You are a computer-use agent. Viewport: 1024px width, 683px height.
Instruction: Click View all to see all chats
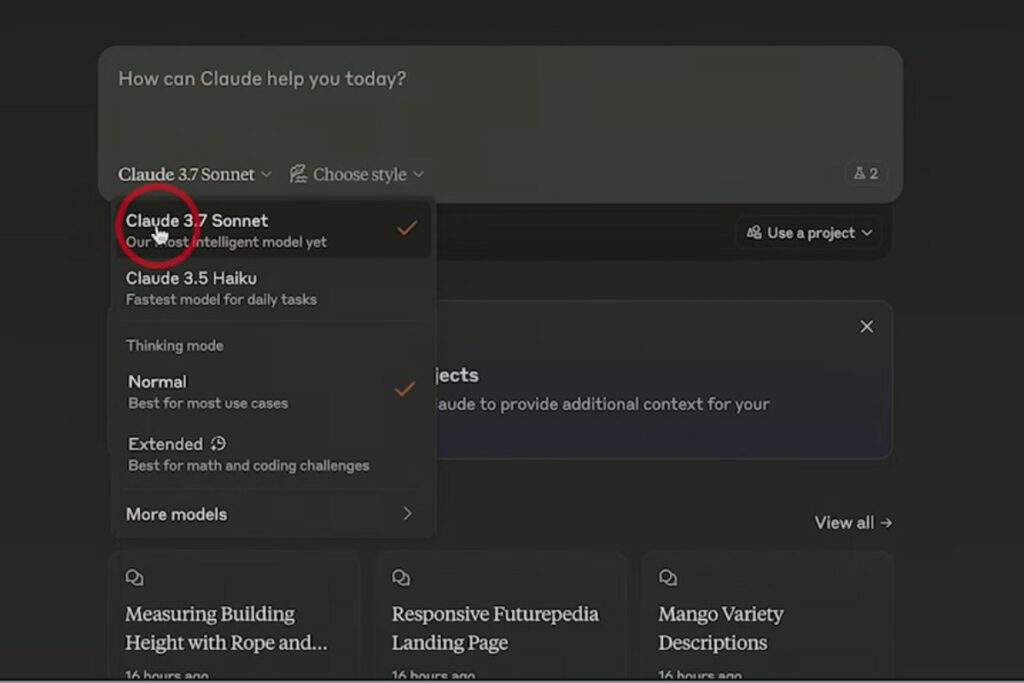pyautogui.click(x=852, y=522)
